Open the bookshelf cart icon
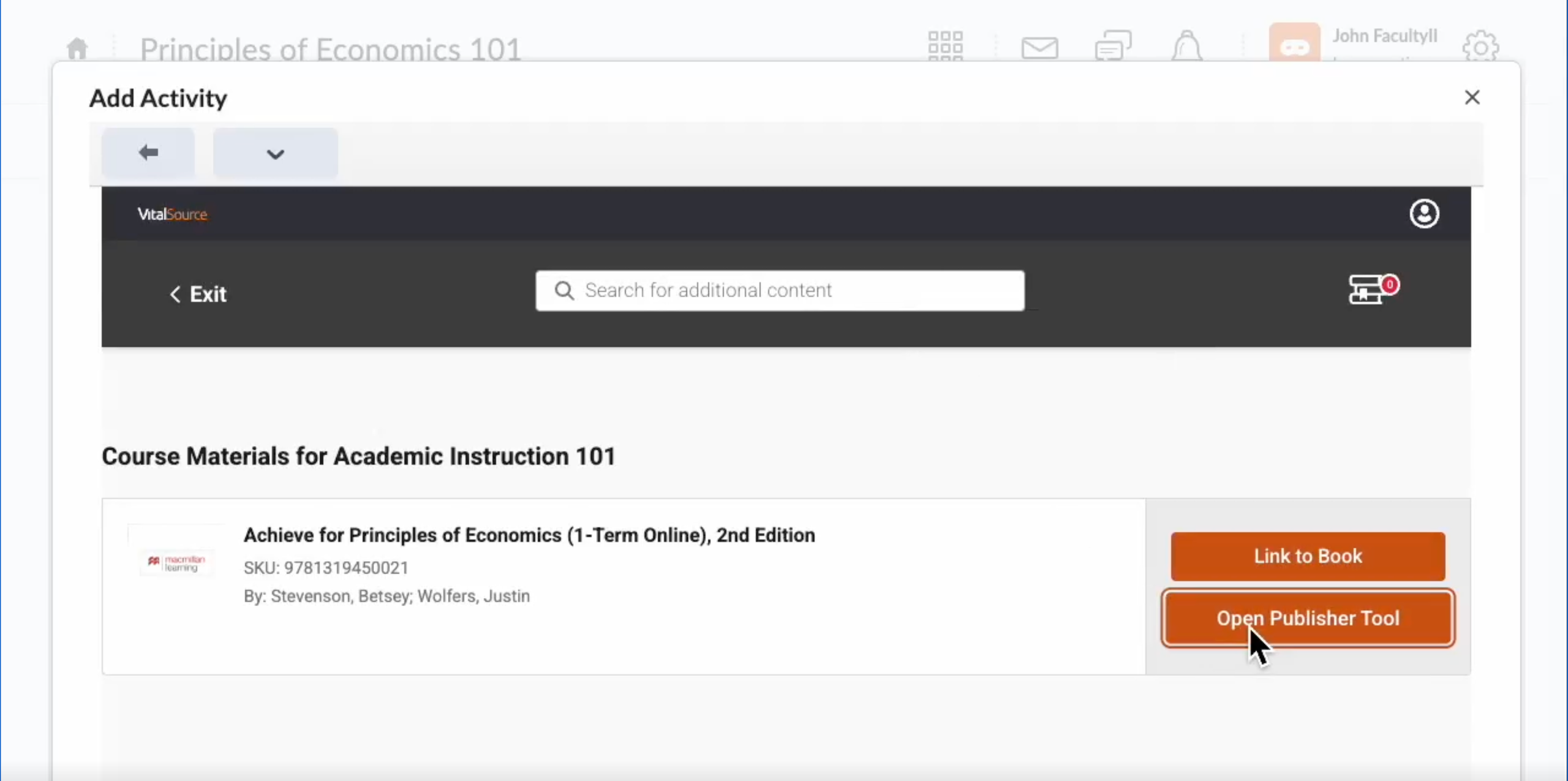Viewport: 1568px width, 781px height. tap(1373, 289)
